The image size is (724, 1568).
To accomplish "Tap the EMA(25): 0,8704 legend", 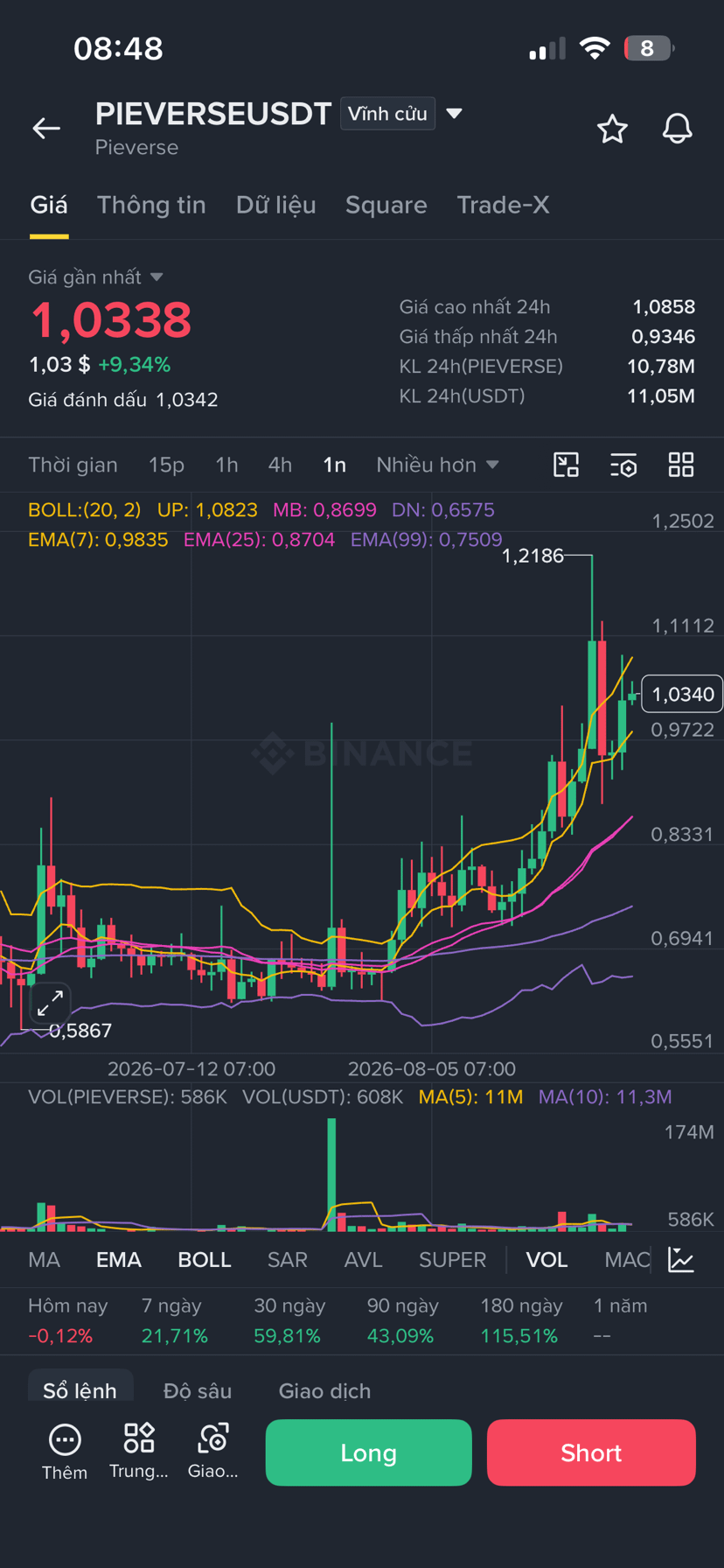I will tap(259, 540).
